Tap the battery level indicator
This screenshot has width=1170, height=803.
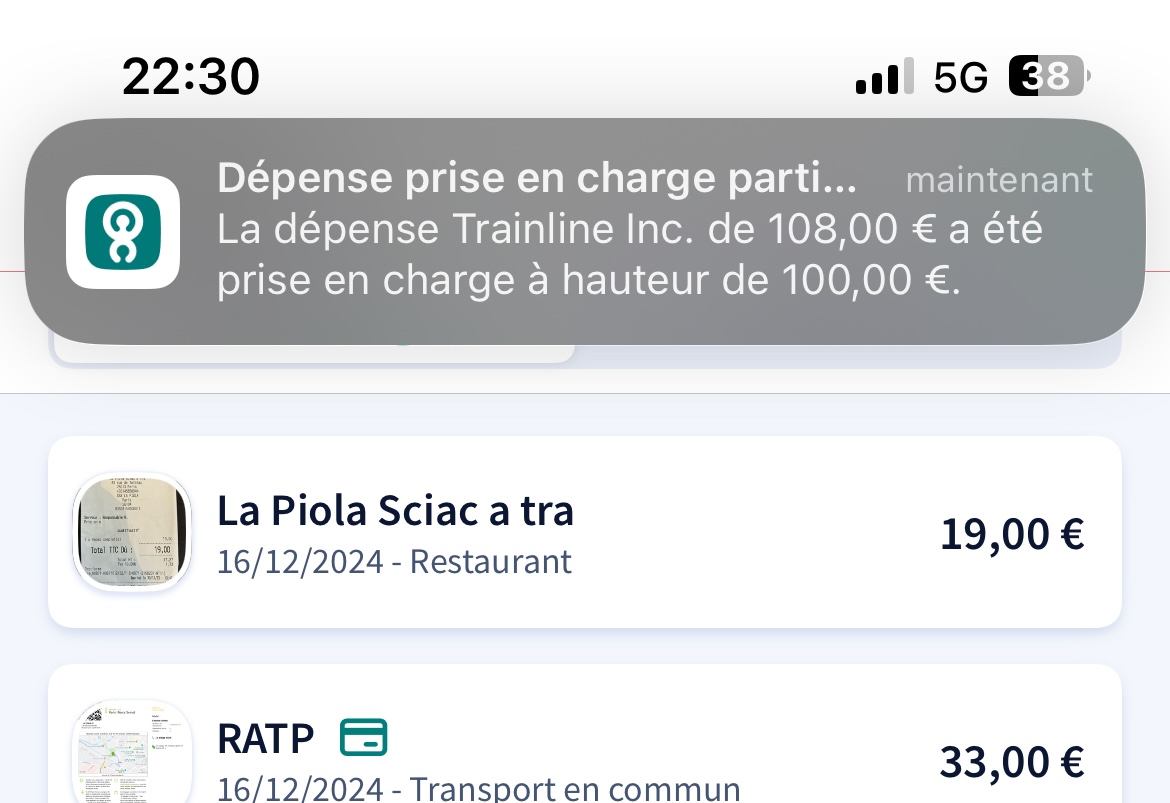(x=1049, y=75)
